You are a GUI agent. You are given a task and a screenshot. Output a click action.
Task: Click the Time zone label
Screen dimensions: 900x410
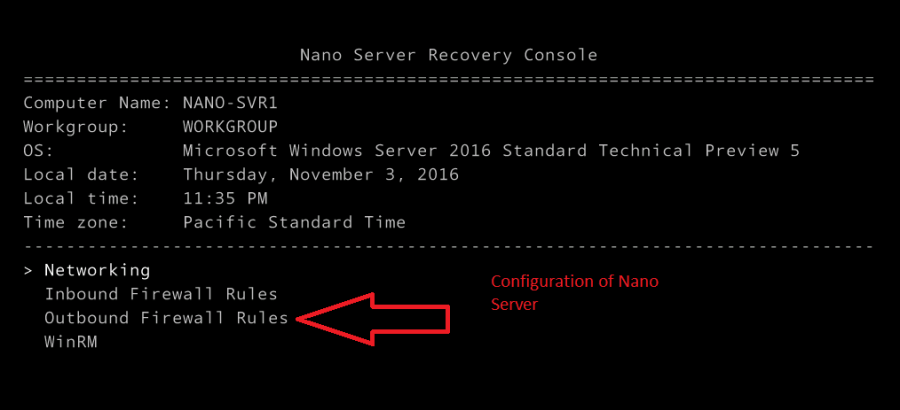pyautogui.click(x=76, y=222)
